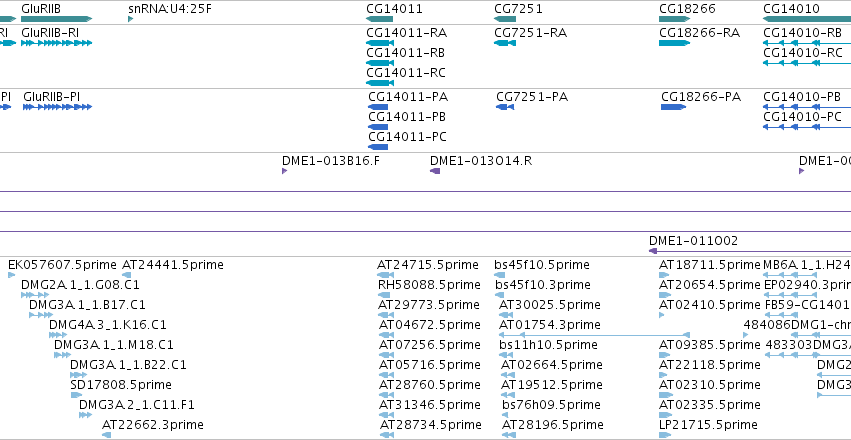Select the CG14011 gene arrow glyph
This screenshot has width=851, height=440.
pos(379,19)
